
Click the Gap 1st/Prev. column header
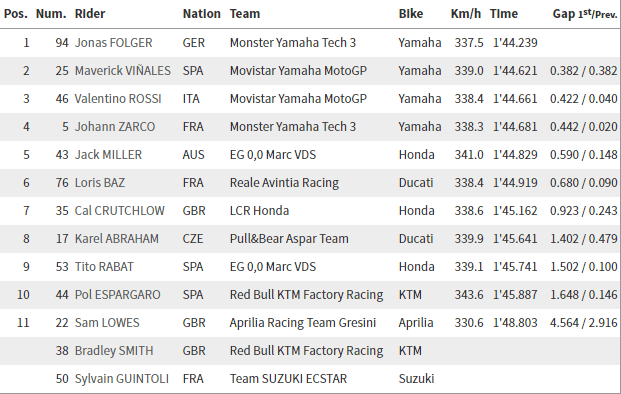585,14
